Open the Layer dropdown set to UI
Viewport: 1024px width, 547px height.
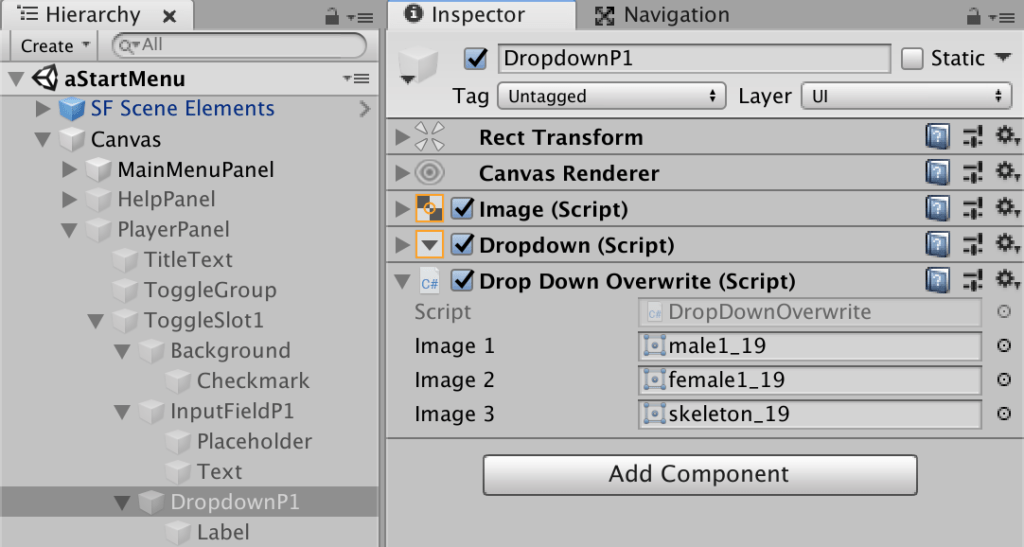(904, 96)
